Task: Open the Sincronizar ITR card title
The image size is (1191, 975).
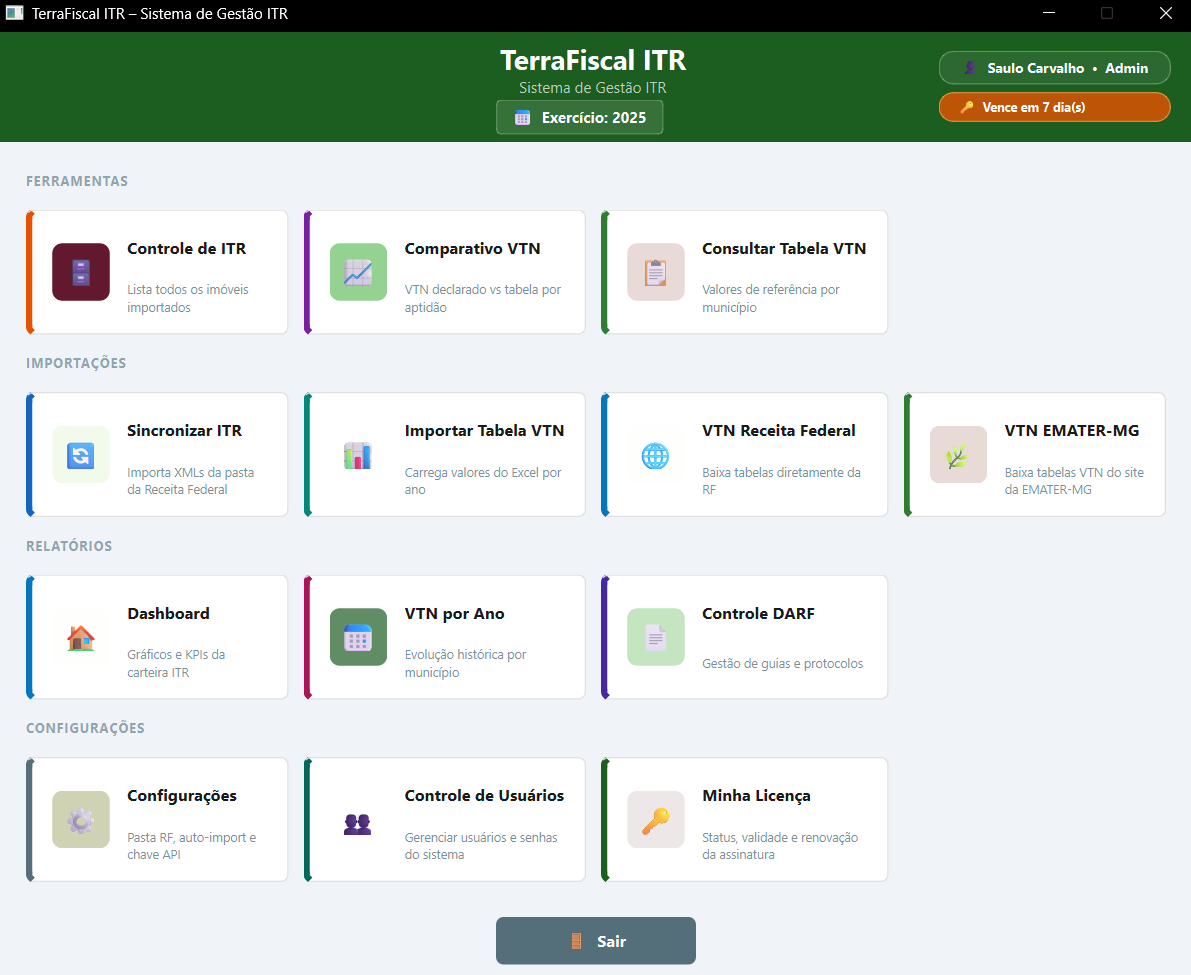Action: tap(185, 431)
